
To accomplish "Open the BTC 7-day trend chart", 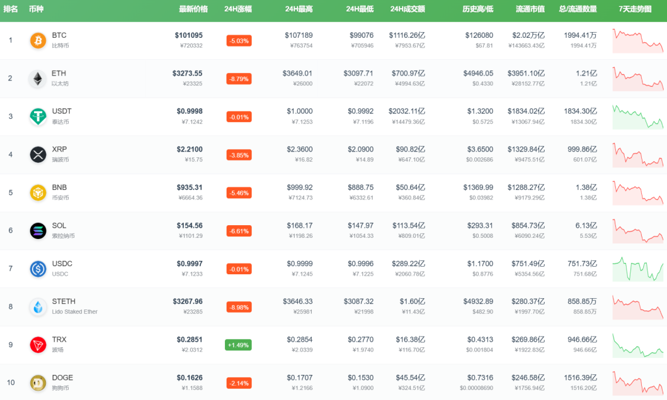I will click(637, 41).
